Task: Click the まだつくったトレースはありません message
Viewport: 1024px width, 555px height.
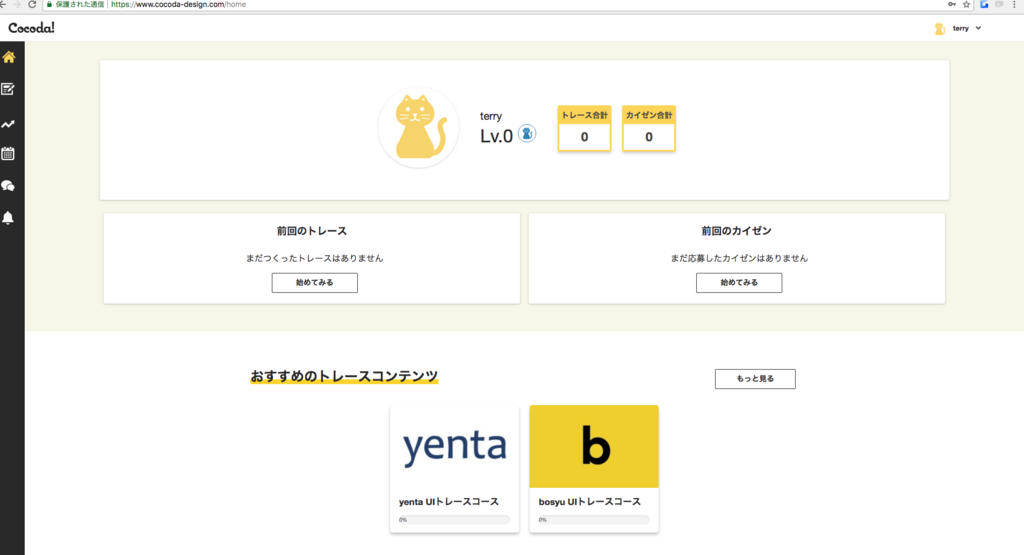Action: [x=315, y=258]
